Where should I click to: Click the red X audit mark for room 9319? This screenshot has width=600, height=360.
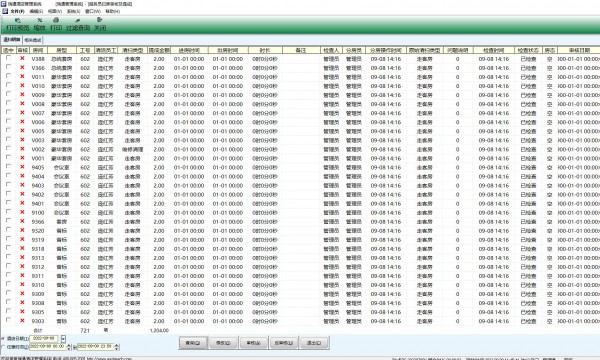point(22,239)
